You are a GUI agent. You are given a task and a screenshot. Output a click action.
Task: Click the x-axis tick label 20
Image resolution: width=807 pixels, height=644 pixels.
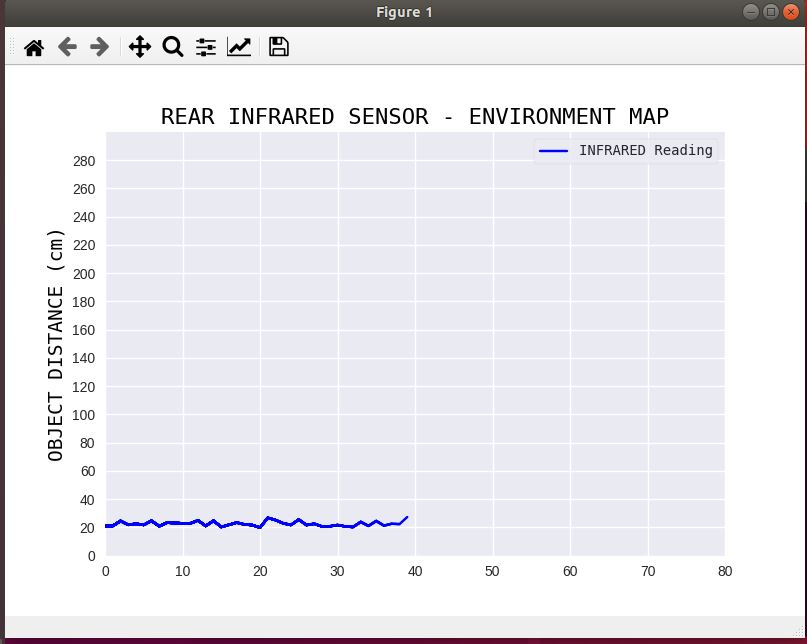click(260, 571)
